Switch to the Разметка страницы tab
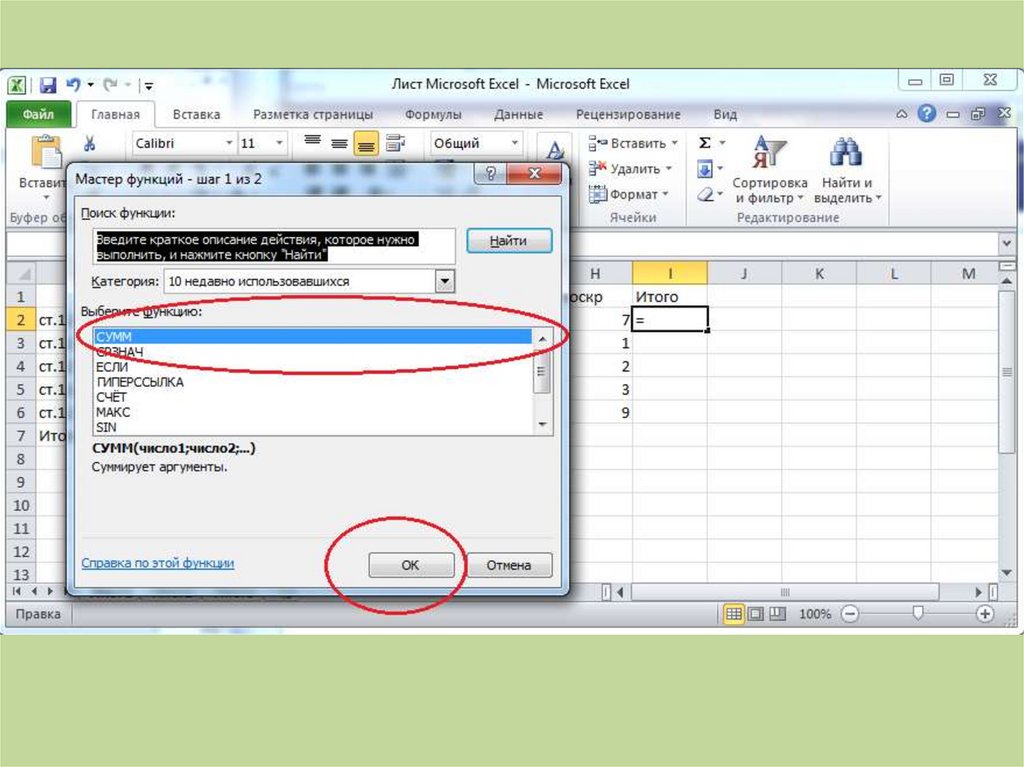This screenshot has width=1024, height=767. tap(313, 114)
